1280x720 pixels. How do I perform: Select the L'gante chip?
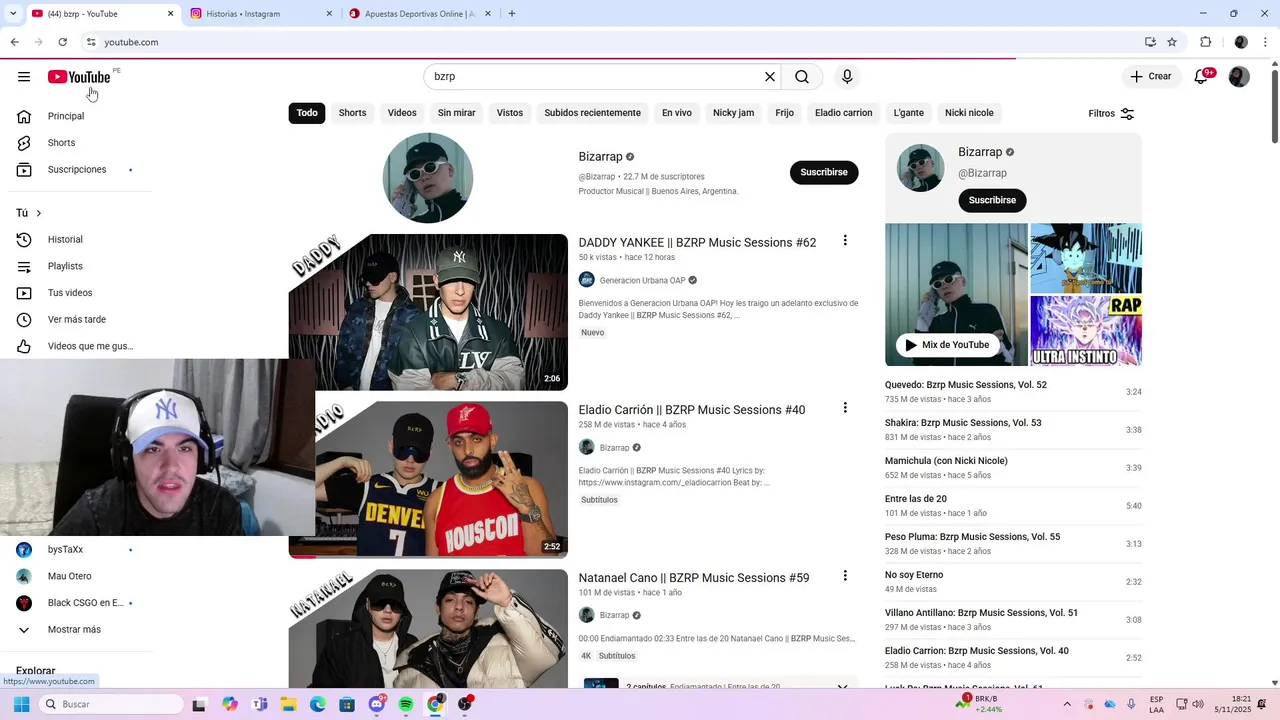(x=908, y=113)
